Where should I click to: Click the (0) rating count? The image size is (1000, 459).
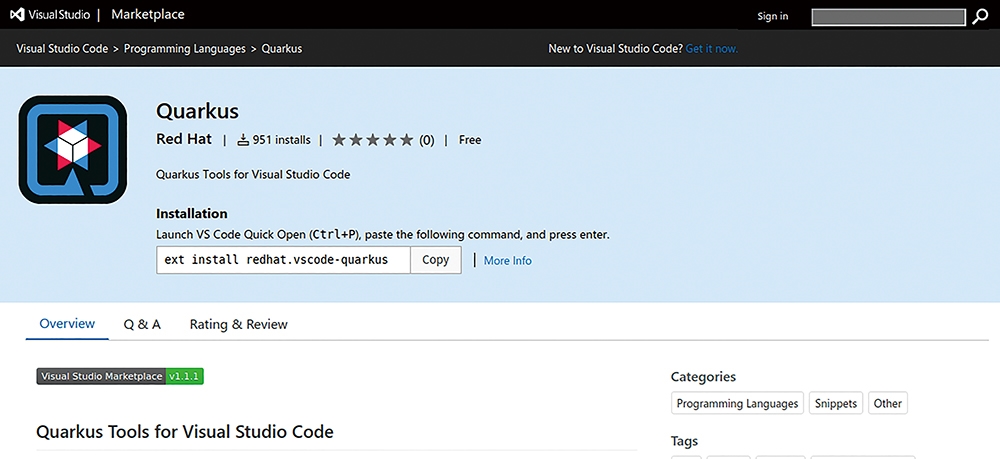pyautogui.click(x=427, y=140)
